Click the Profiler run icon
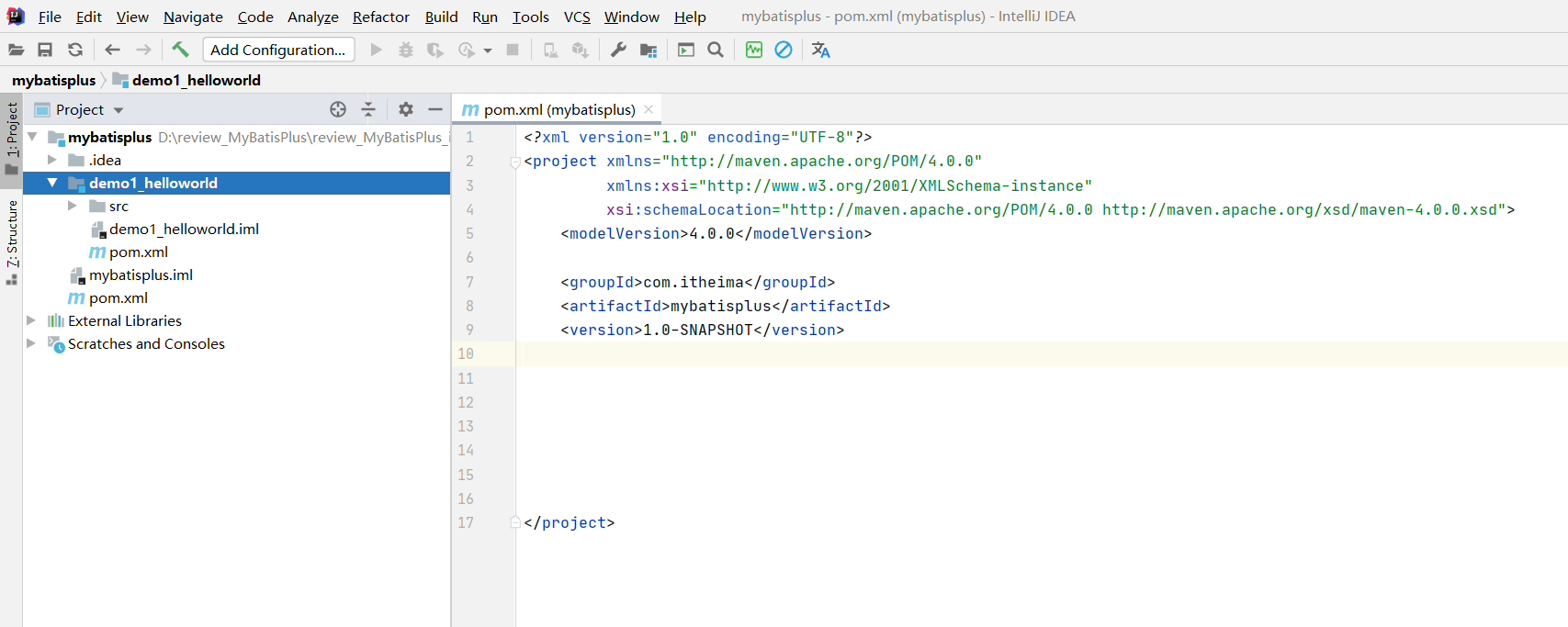 (x=467, y=50)
